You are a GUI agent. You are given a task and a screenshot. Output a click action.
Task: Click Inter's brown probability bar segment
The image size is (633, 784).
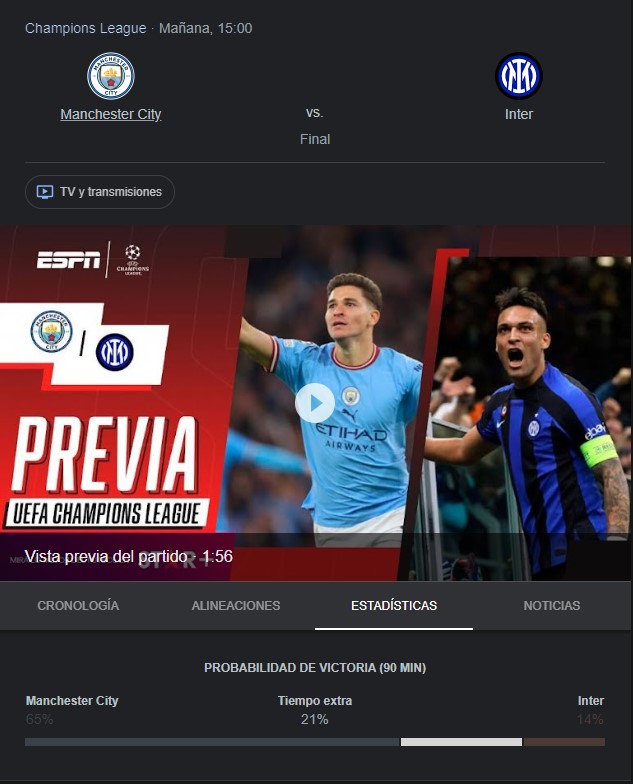564,742
